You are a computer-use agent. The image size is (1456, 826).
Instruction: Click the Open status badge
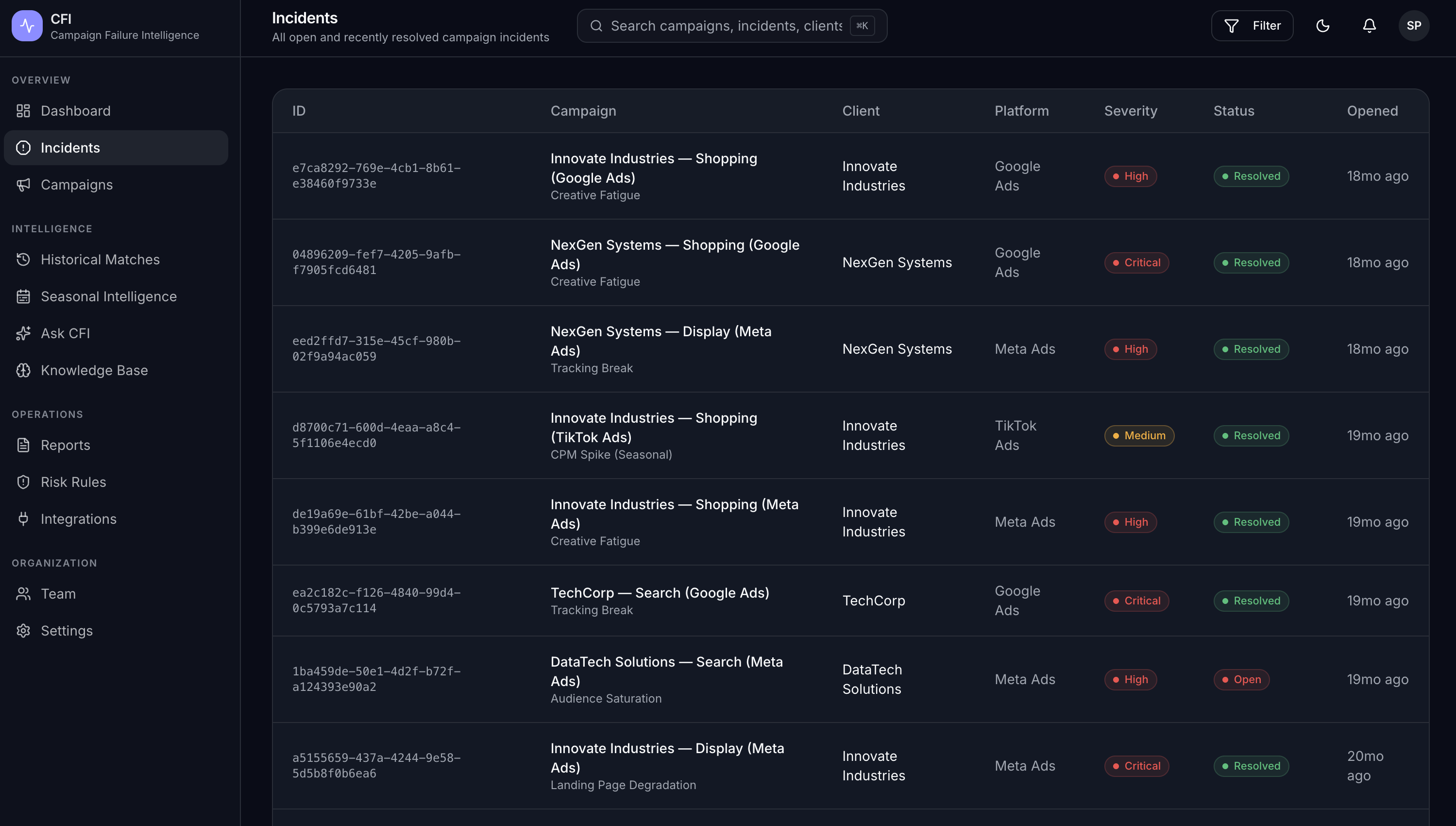point(1240,679)
